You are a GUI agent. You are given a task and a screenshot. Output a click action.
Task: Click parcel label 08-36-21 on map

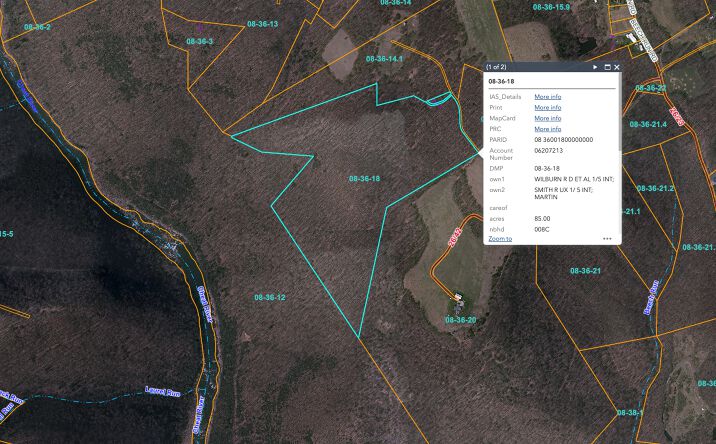click(585, 271)
